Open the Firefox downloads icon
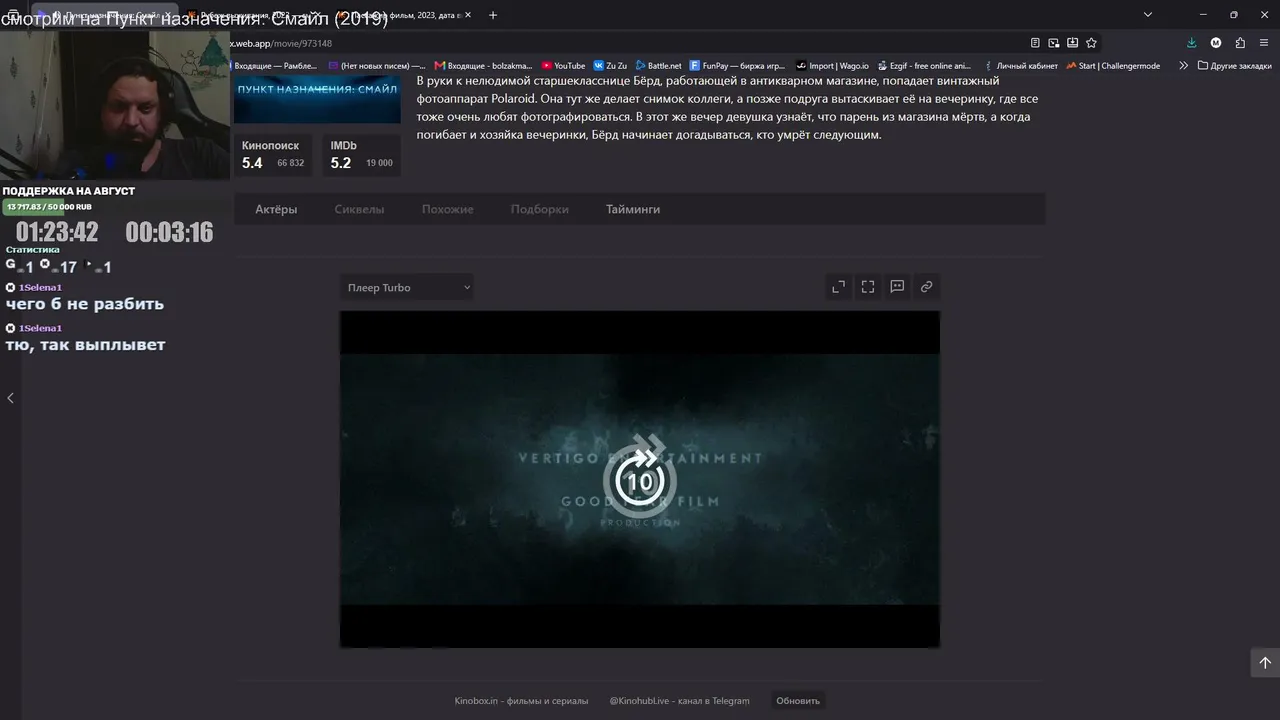Viewport: 1280px width, 720px height. point(1191,43)
